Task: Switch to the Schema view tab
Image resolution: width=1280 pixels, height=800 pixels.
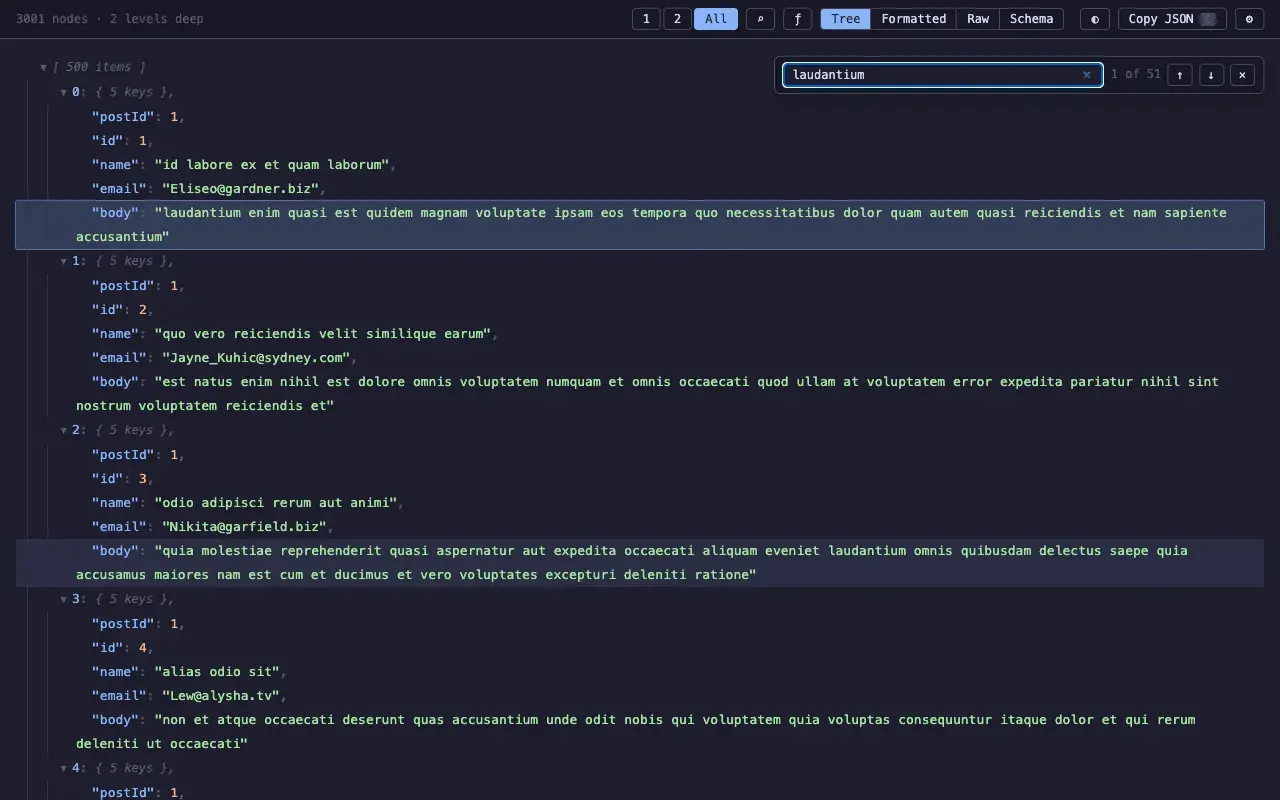Action: coord(1031,19)
